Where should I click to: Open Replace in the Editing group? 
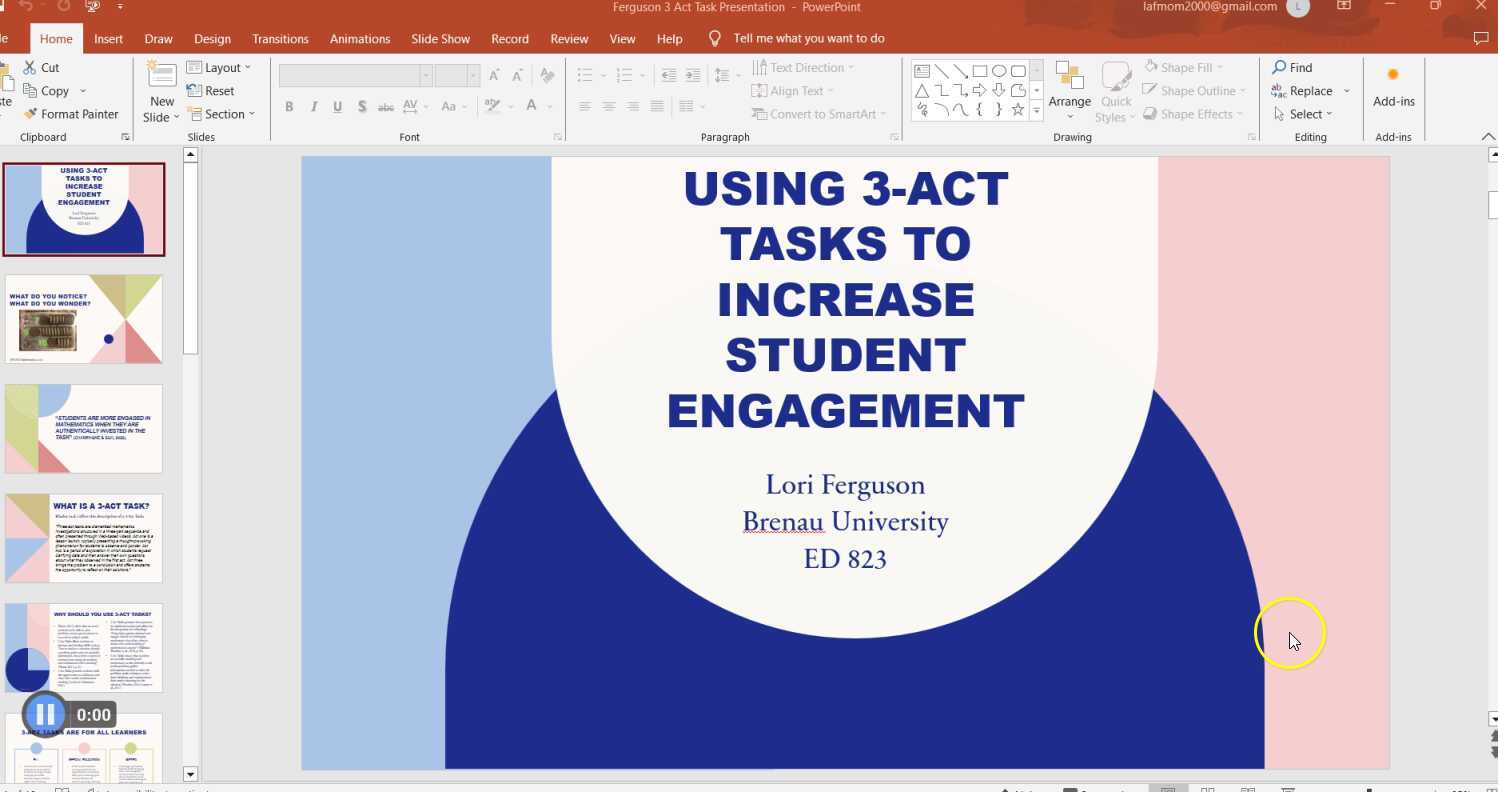click(x=1306, y=90)
